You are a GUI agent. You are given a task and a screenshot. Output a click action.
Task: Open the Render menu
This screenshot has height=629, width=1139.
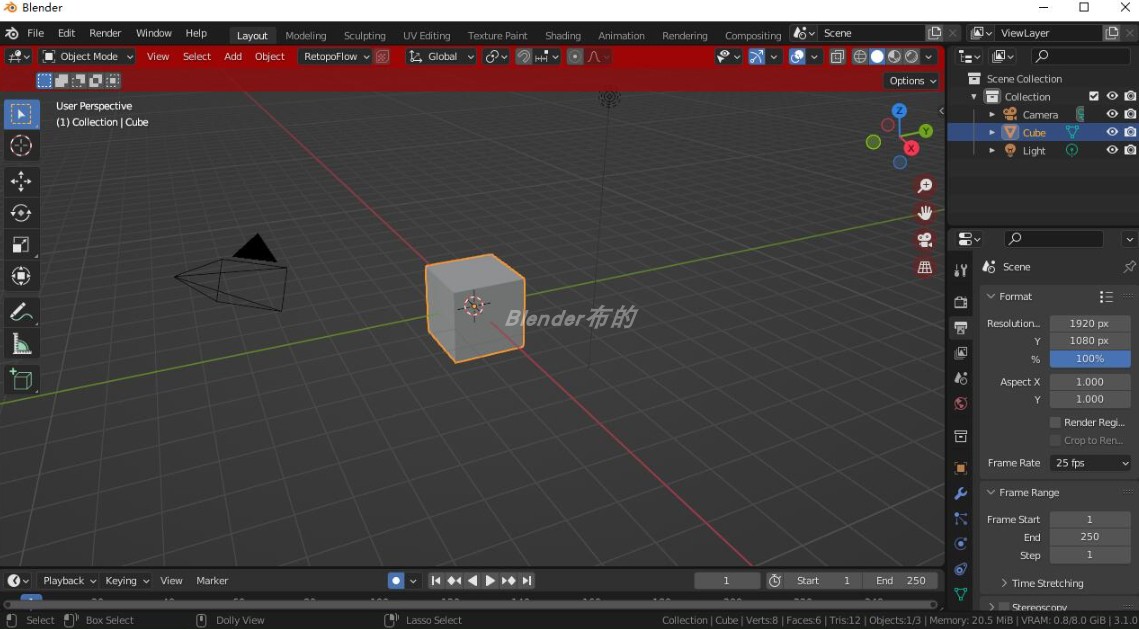click(105, 33)
